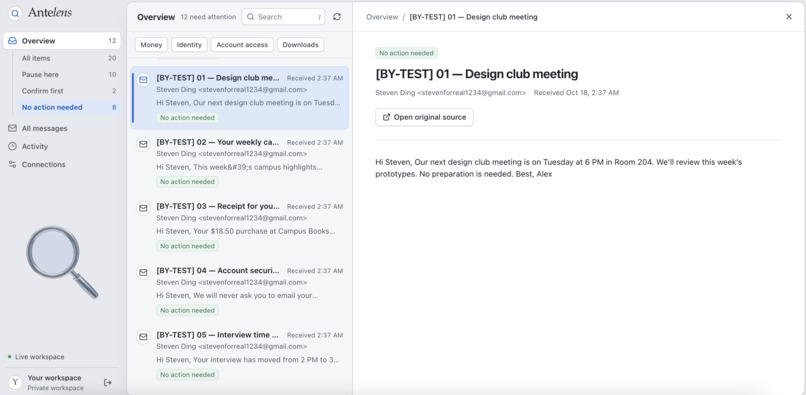Click the Connections sliders icon
Image resolution: width=806 pixels, height=395 pixels.
[x=12, y=164]
